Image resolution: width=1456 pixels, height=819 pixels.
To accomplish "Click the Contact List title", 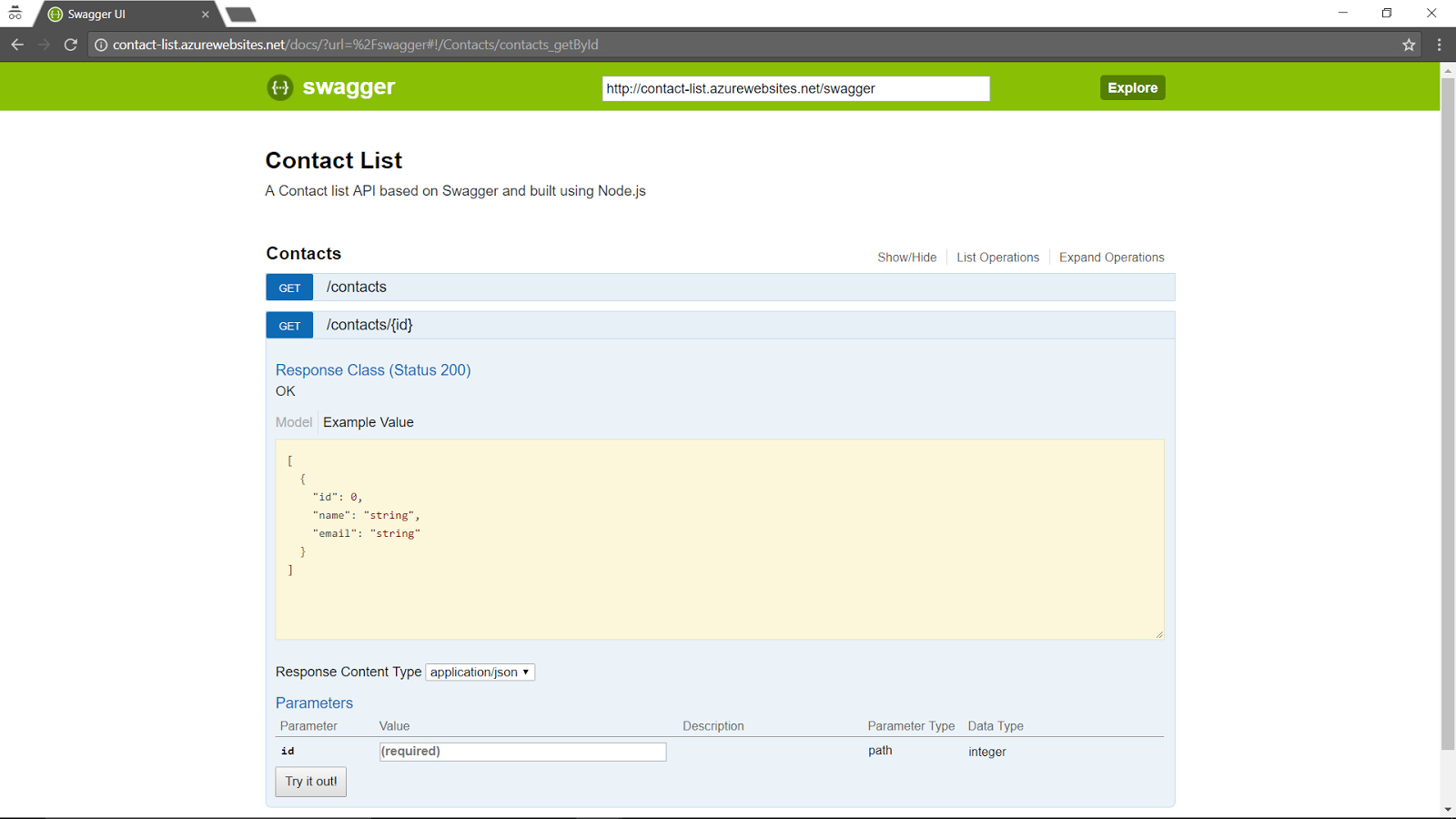I will coord(334,160).
